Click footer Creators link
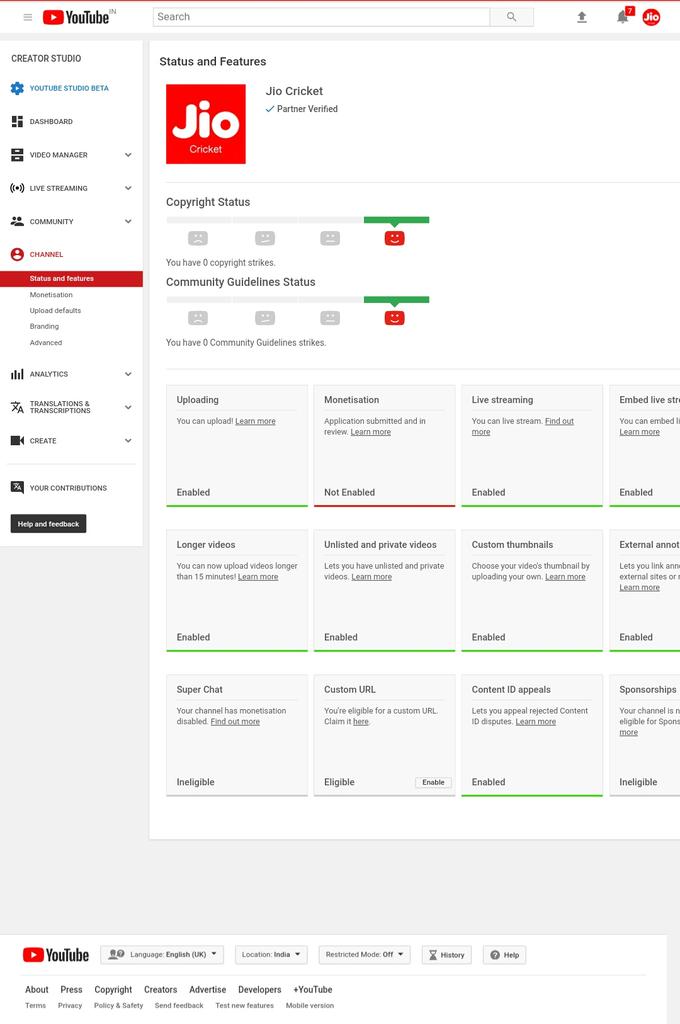Image resolution: width=680 pixels, height=1024 pixels. [161, 990]
